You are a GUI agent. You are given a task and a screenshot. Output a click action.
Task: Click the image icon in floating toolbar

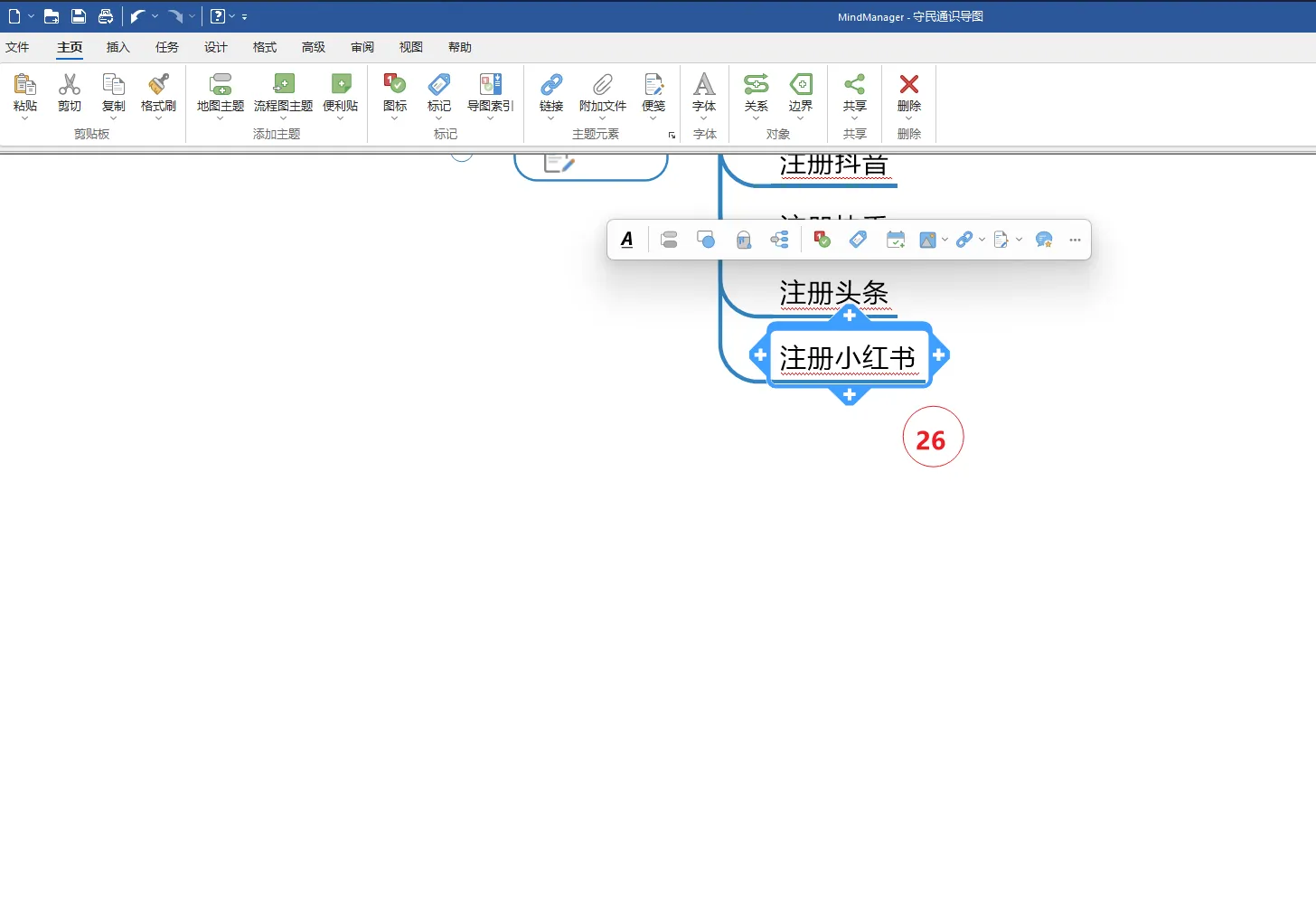(928, 240)
